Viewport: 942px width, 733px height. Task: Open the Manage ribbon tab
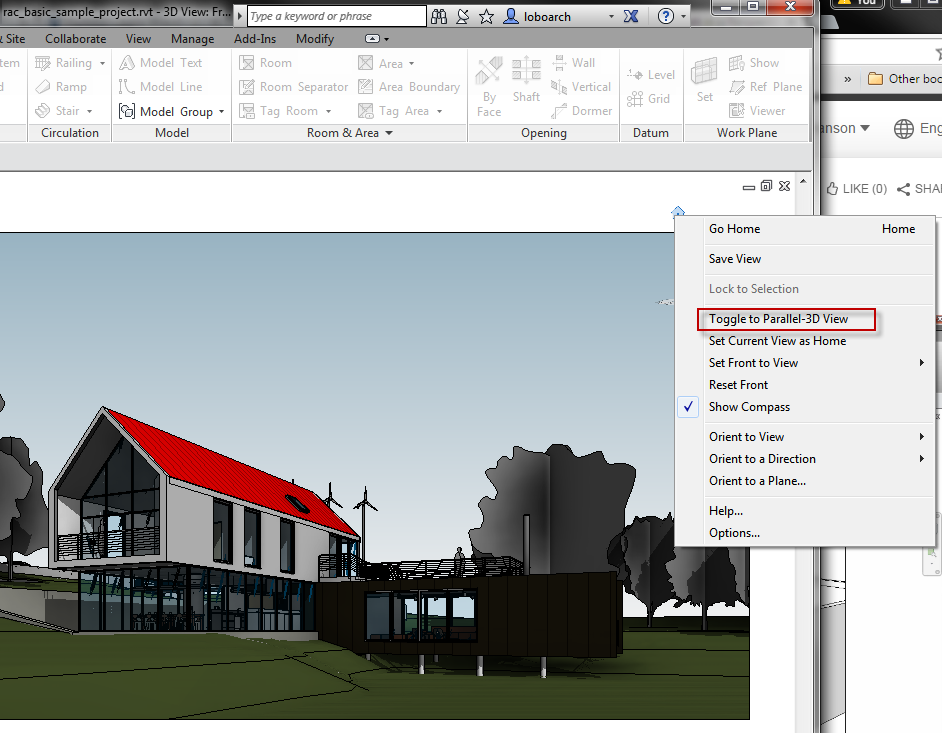tap(192, 39)
